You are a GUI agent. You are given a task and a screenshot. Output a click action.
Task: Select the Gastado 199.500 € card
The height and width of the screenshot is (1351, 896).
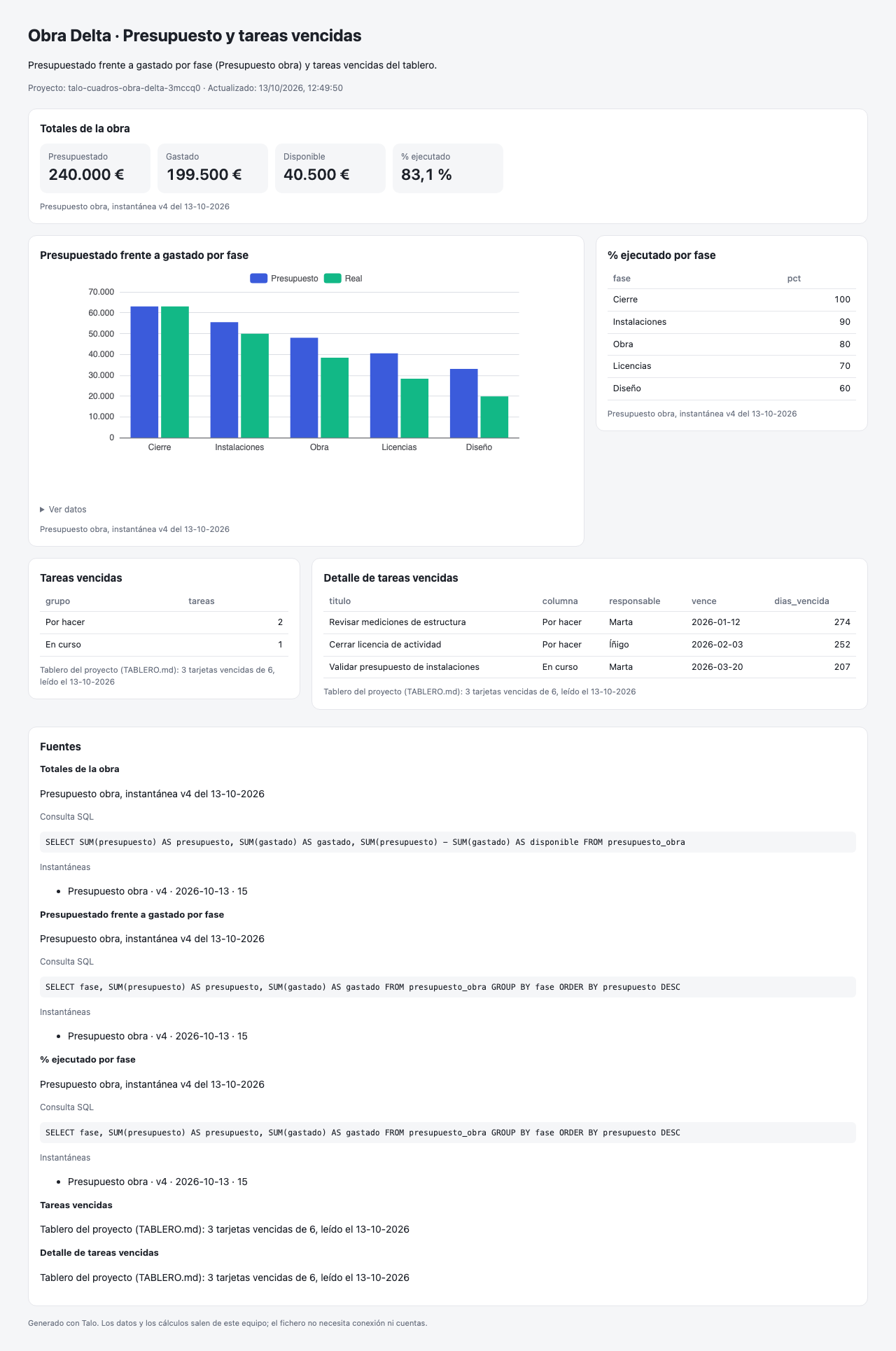coord(213,168)
